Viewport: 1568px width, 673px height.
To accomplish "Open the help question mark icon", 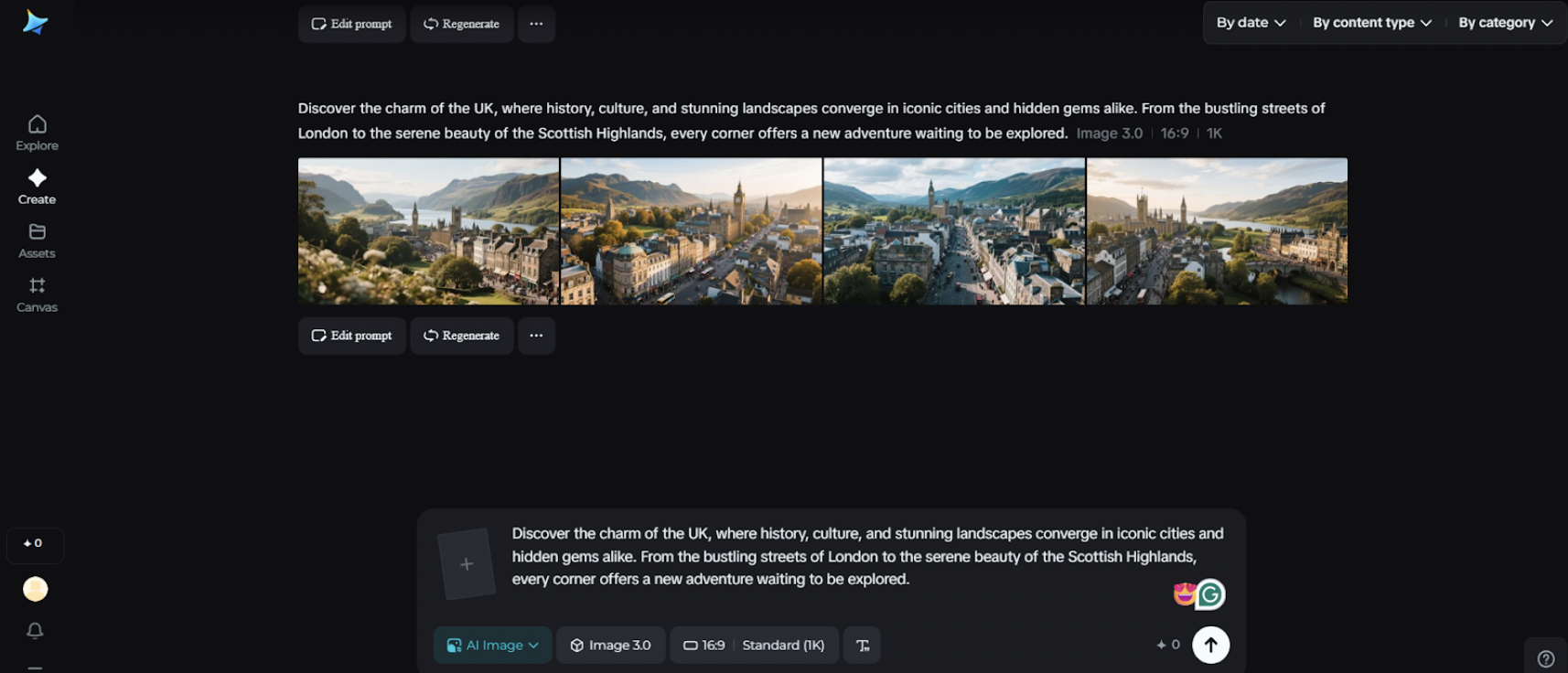I will point(1545,658).
